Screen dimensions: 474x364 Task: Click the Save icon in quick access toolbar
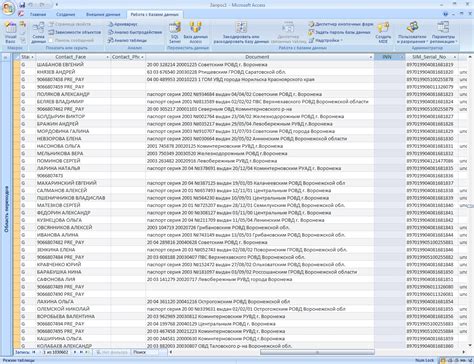(x=22, y=5)
